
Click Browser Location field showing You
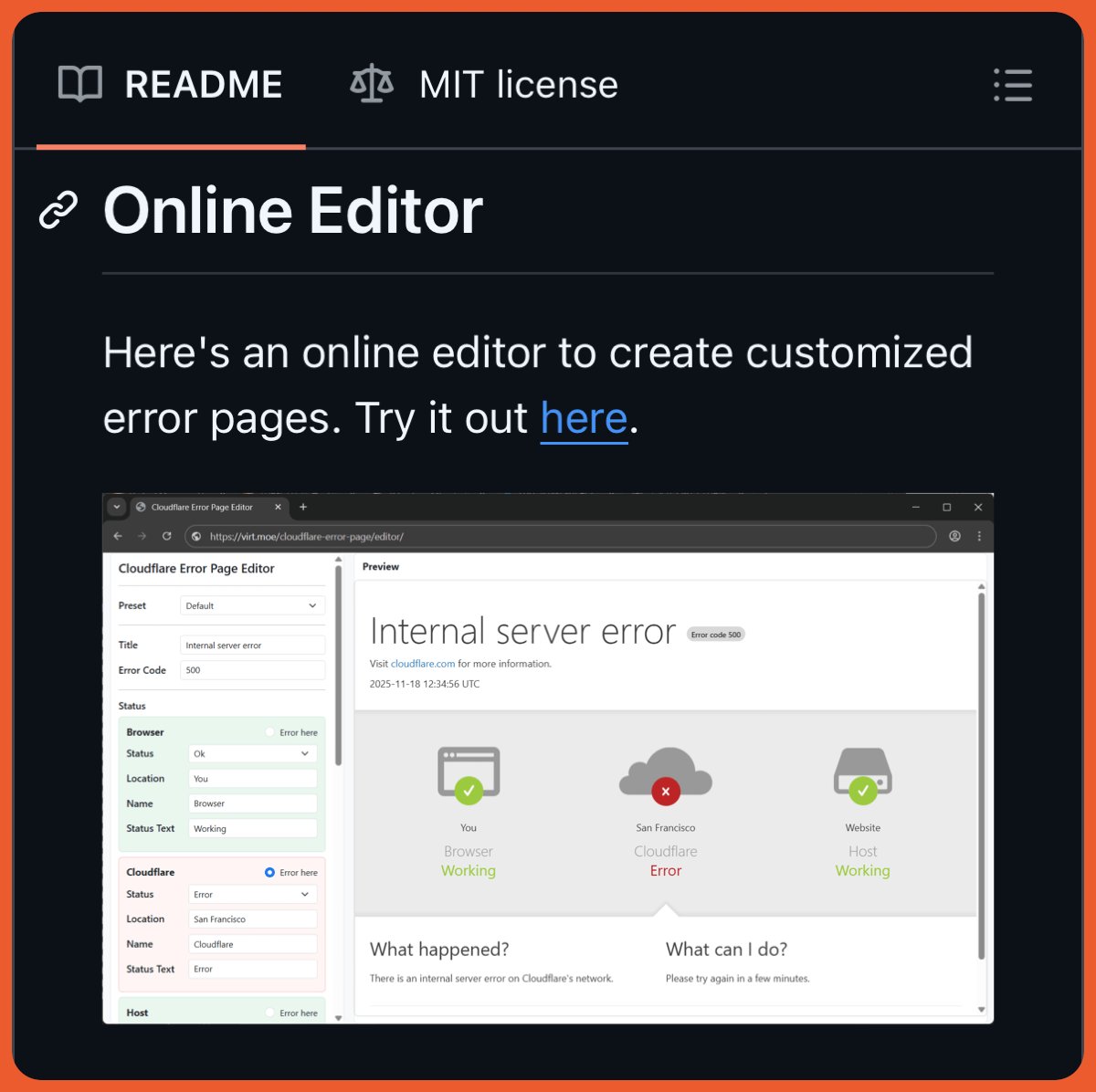click(x=253, y=778)
